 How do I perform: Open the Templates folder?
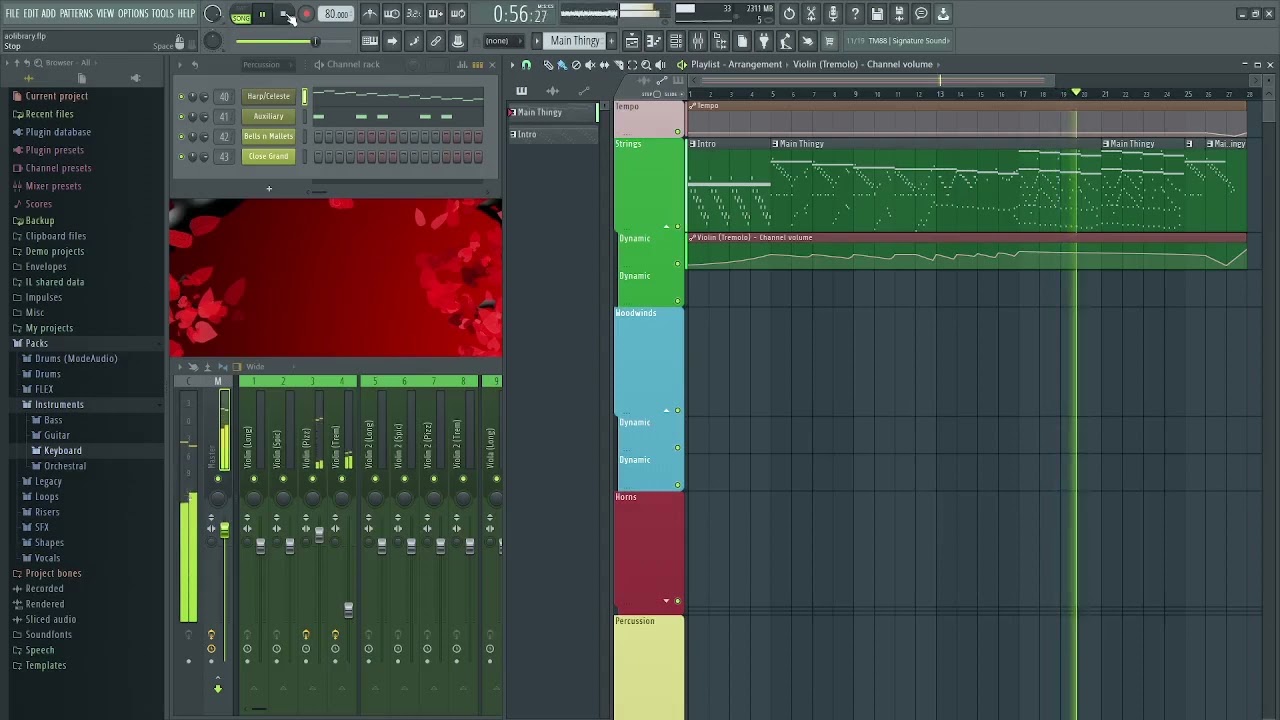(x=45, y=665)
